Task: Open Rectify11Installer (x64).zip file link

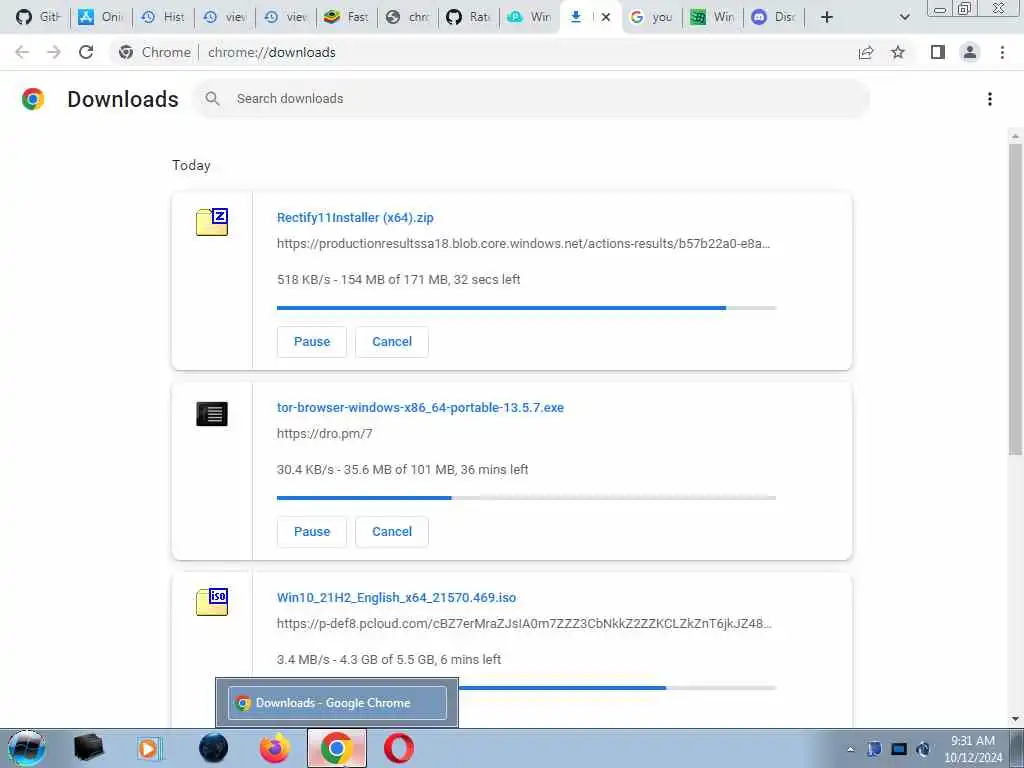Action: pyautogui.click(x=355, y=217)
